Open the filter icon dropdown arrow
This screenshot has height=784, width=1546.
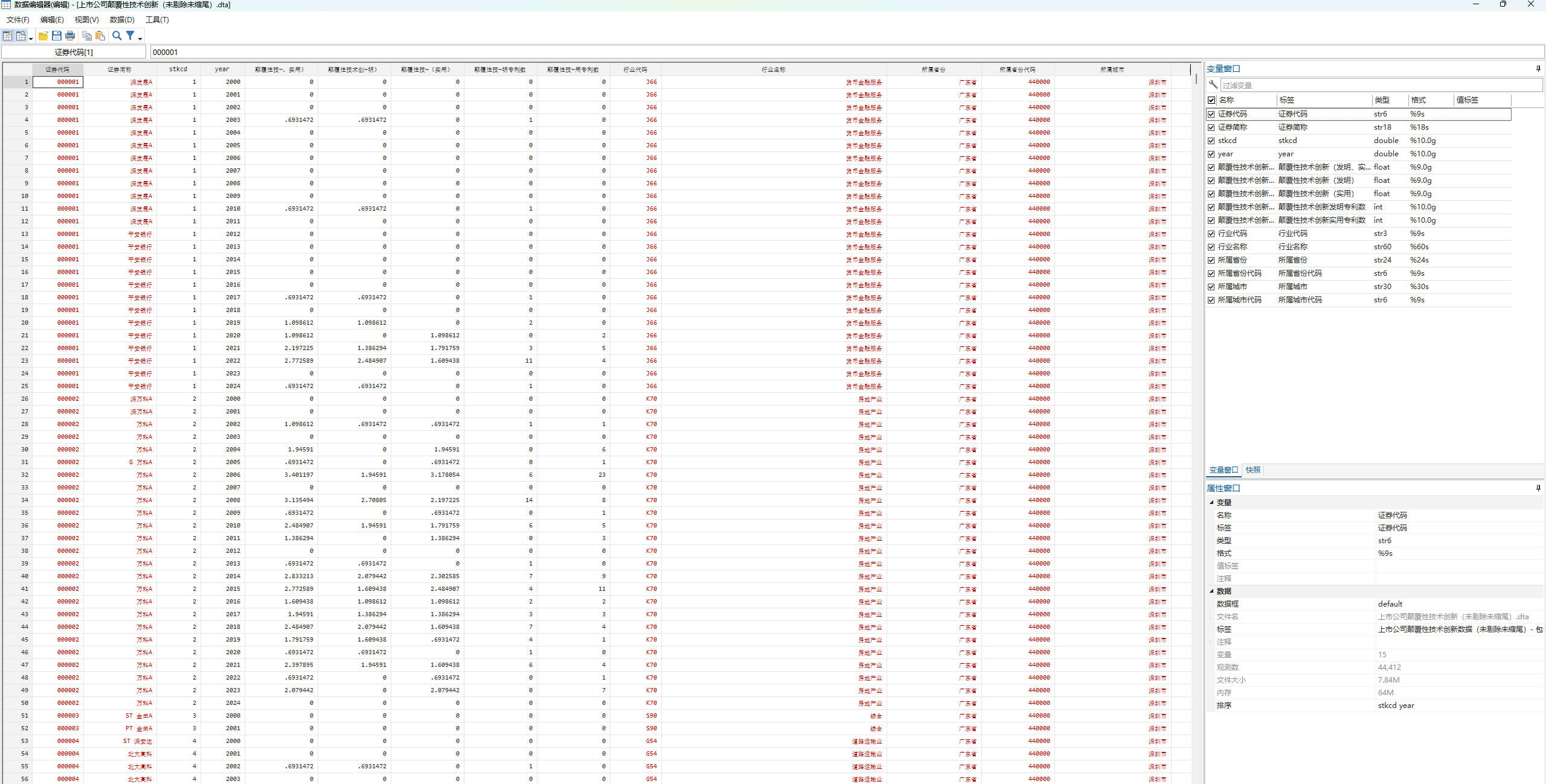(140, 39)
